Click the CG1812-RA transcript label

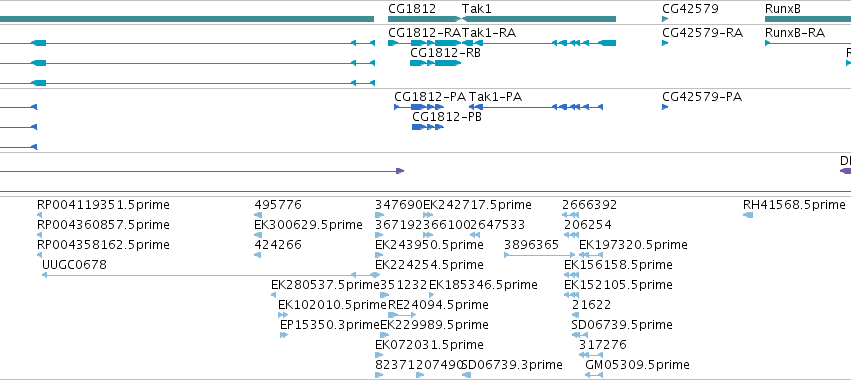point(424,33)
